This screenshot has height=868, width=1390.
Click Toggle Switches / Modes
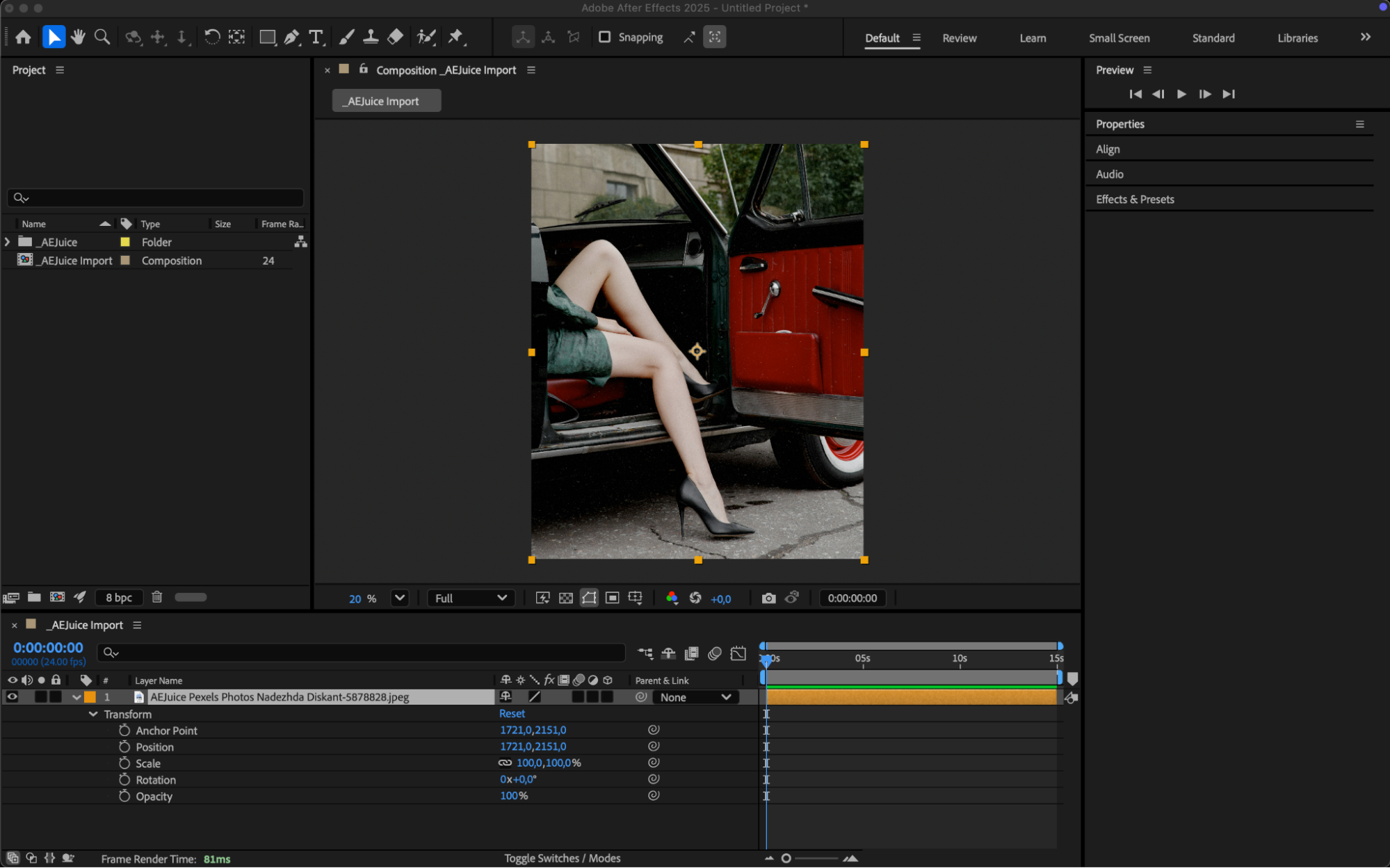[x=562, y=858]
